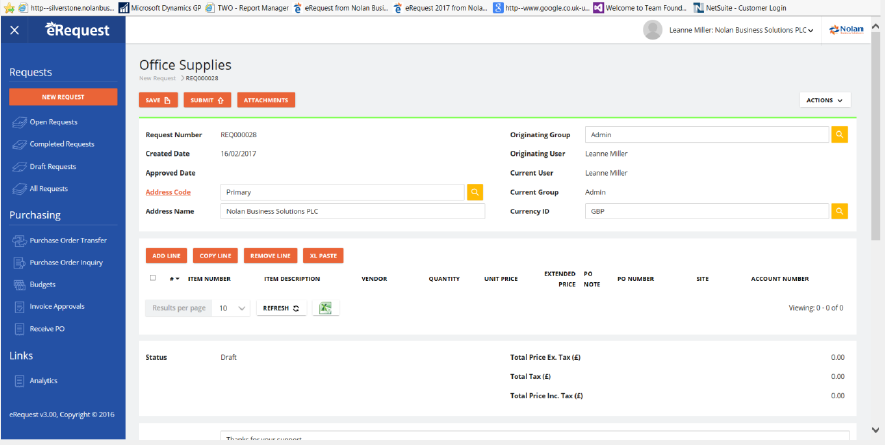Viewport: 886px width, 447px height.
Task: Open the Open Requests menu item
Action: point(53,122)
